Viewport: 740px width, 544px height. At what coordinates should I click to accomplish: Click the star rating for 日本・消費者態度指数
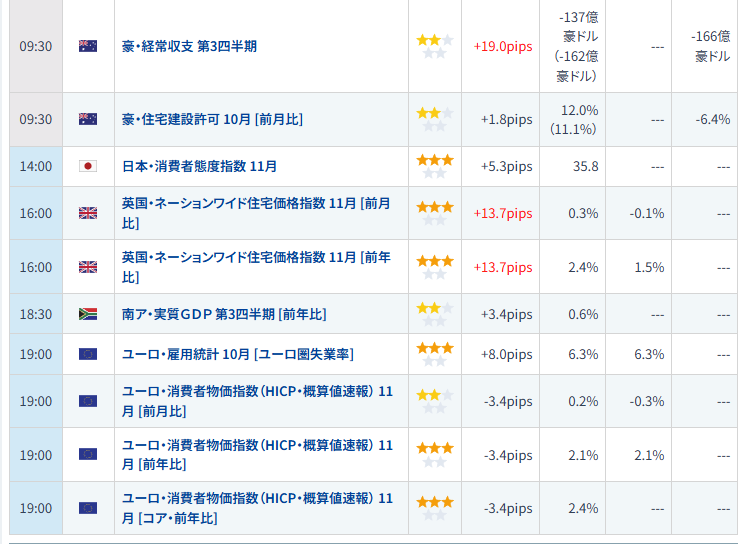coord(435,166)
